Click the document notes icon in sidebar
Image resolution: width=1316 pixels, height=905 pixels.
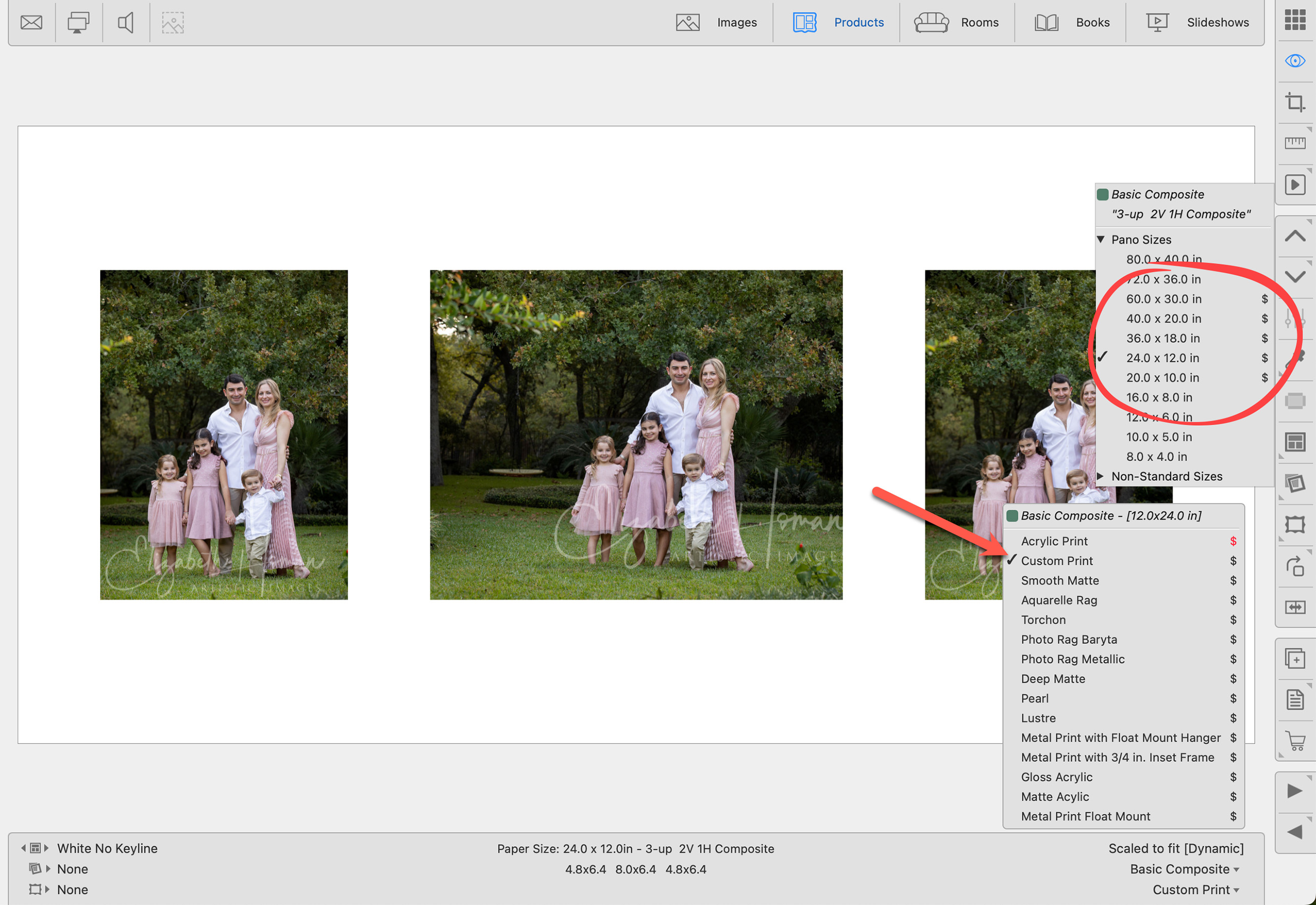click(1295, 699)
